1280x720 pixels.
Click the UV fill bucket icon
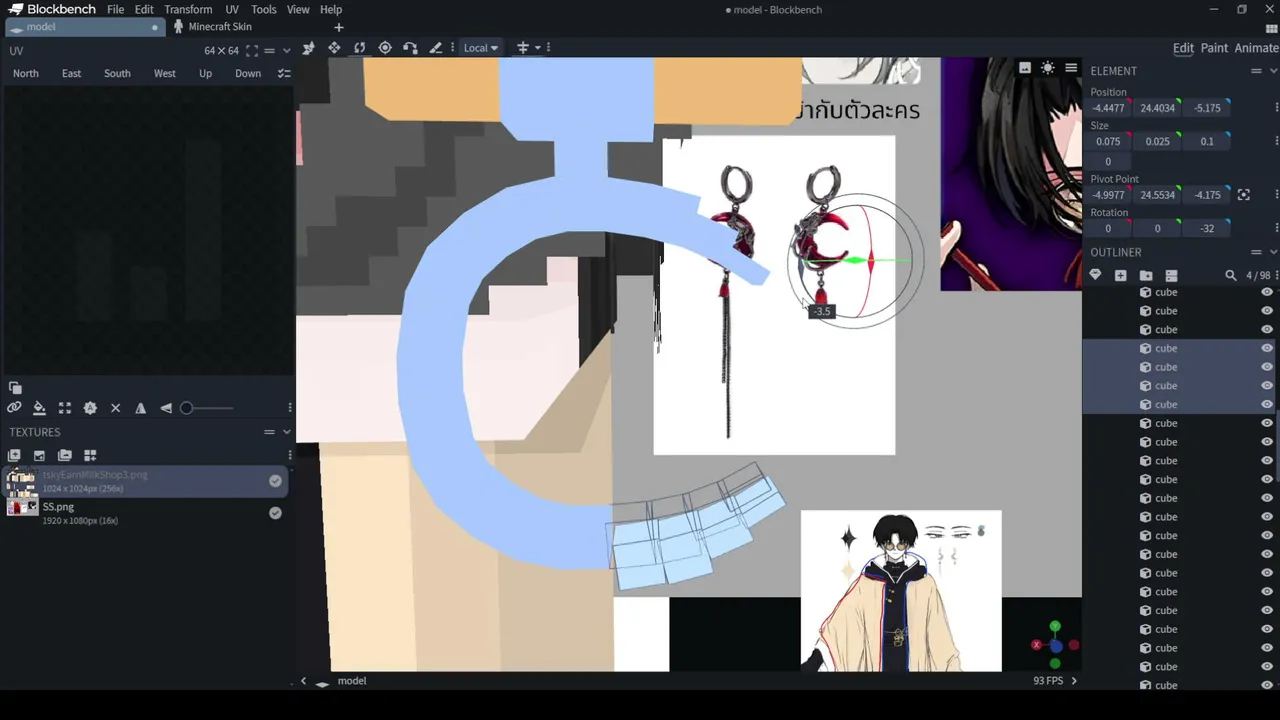click(x=39, y=408)
